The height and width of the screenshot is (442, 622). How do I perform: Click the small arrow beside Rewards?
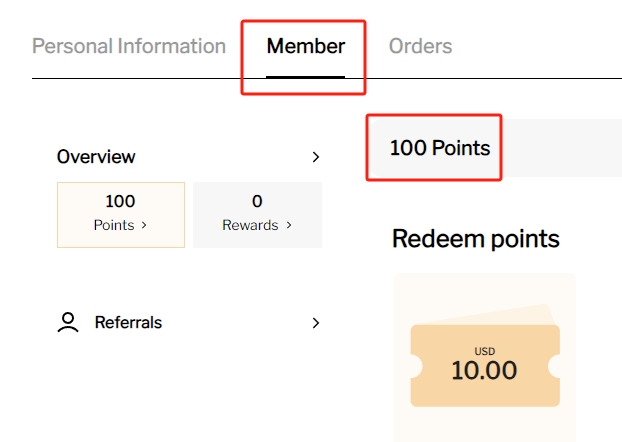[x=289, y=226]
